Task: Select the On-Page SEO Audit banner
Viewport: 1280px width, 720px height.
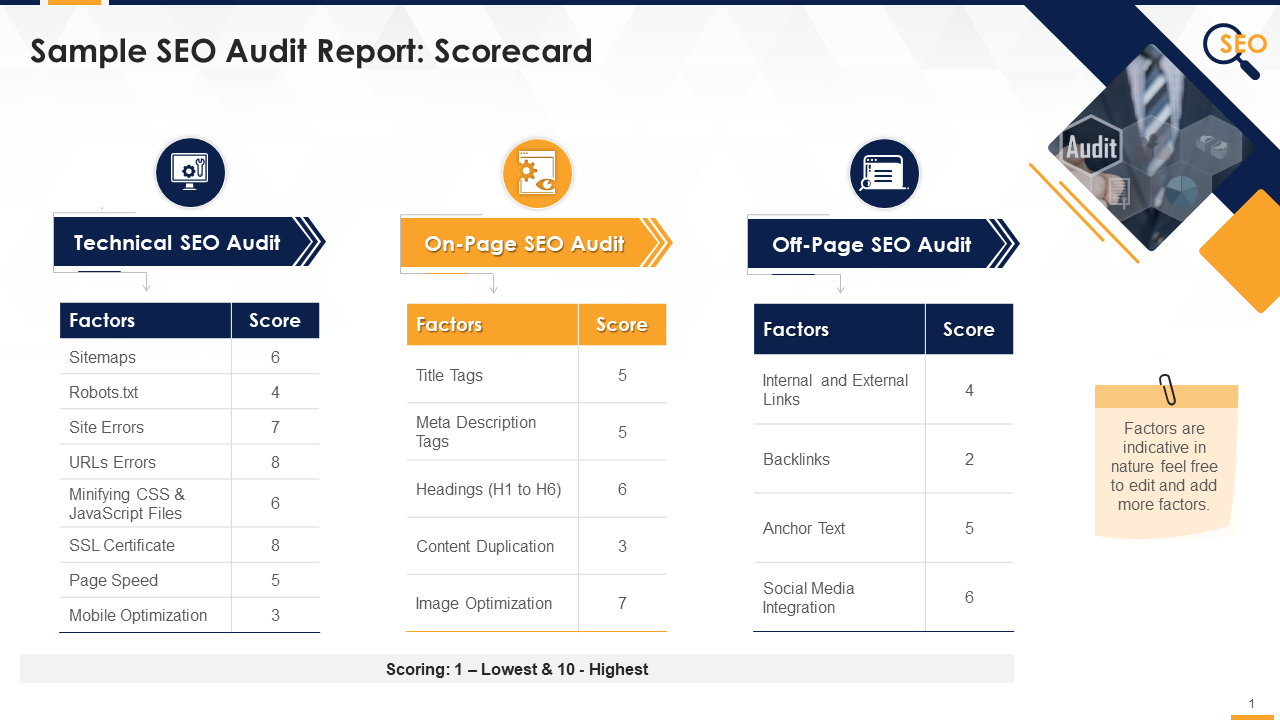Action: [x=524, y=243]
